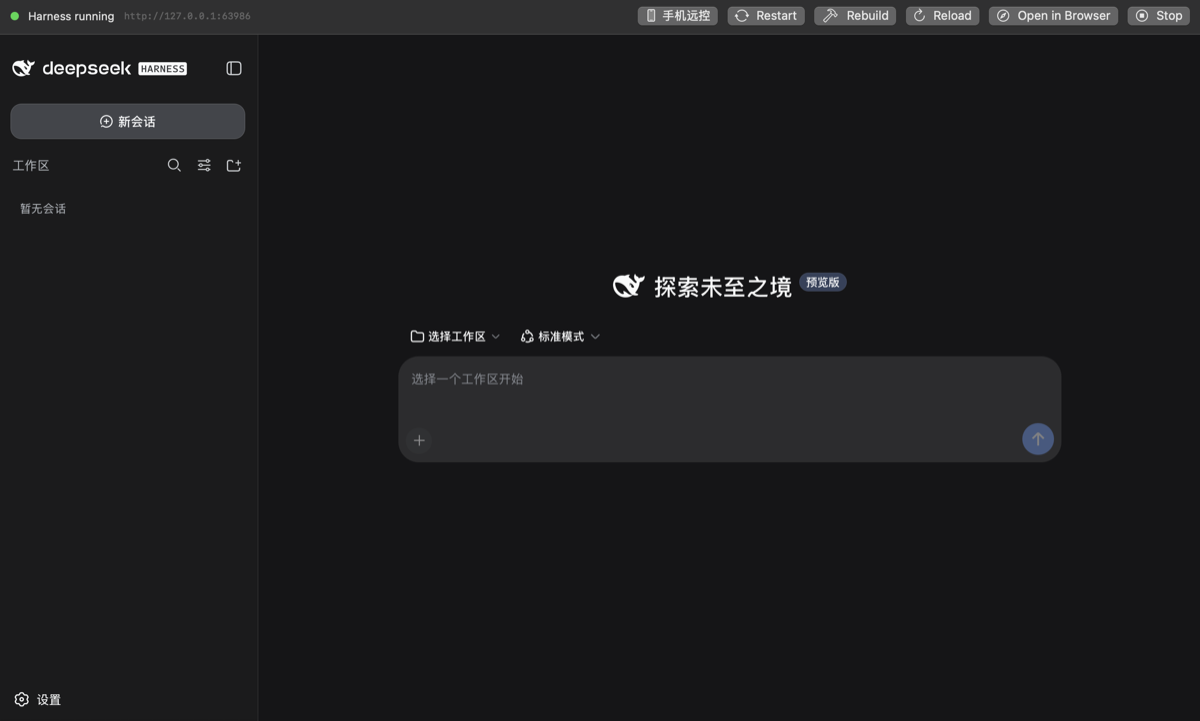Click the 探索未至之境 heading
This screenshot has height=721, width=1200.
tap(723, 287)
